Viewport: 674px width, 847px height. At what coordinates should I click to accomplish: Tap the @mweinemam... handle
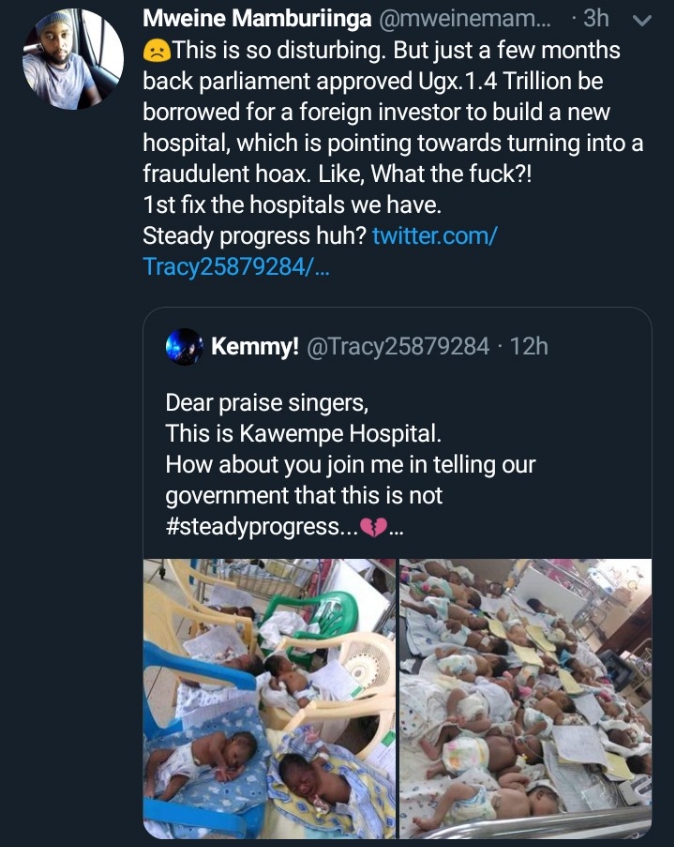coord(465,19)
